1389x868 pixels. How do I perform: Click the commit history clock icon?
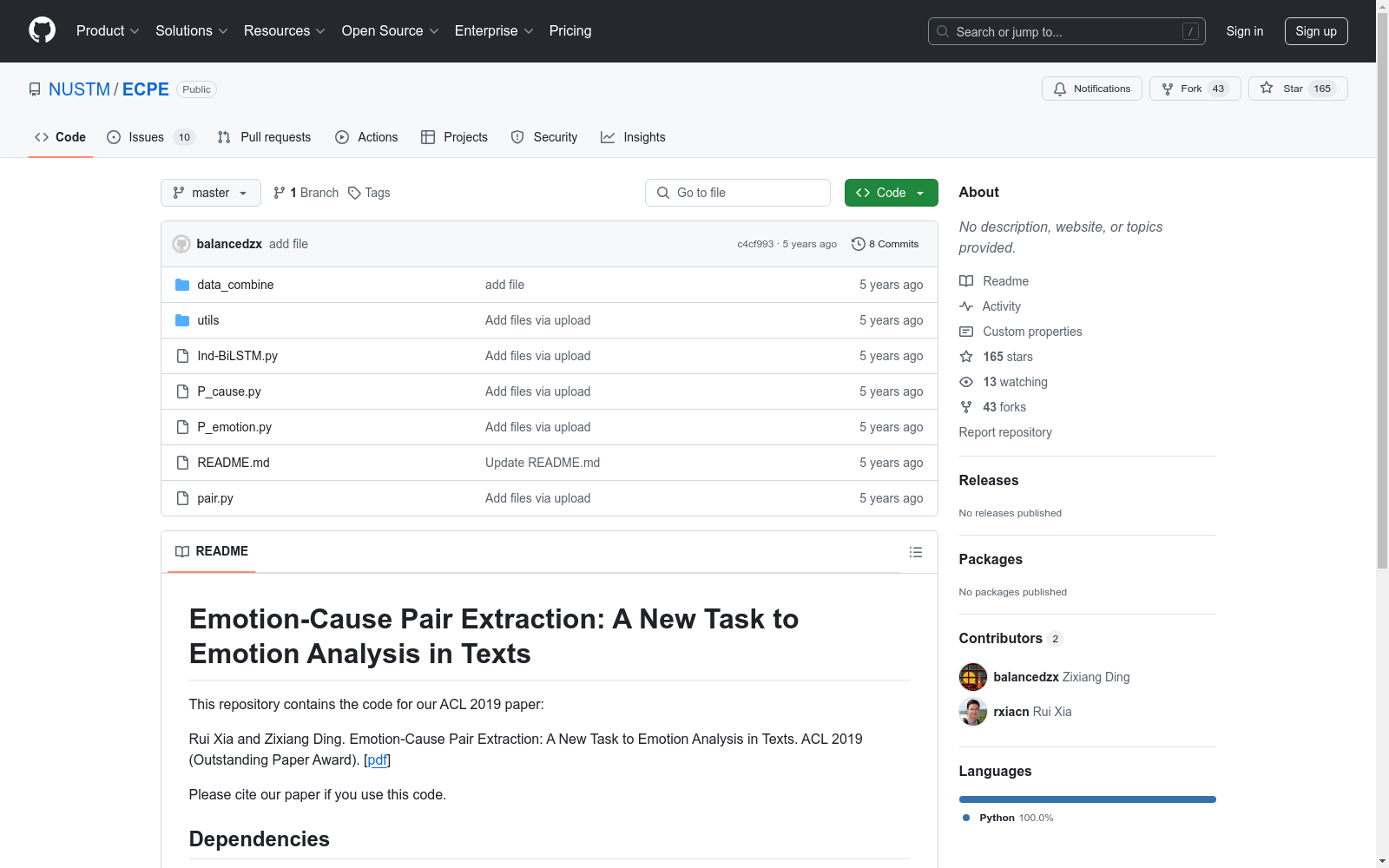click(x=859, y=244)
